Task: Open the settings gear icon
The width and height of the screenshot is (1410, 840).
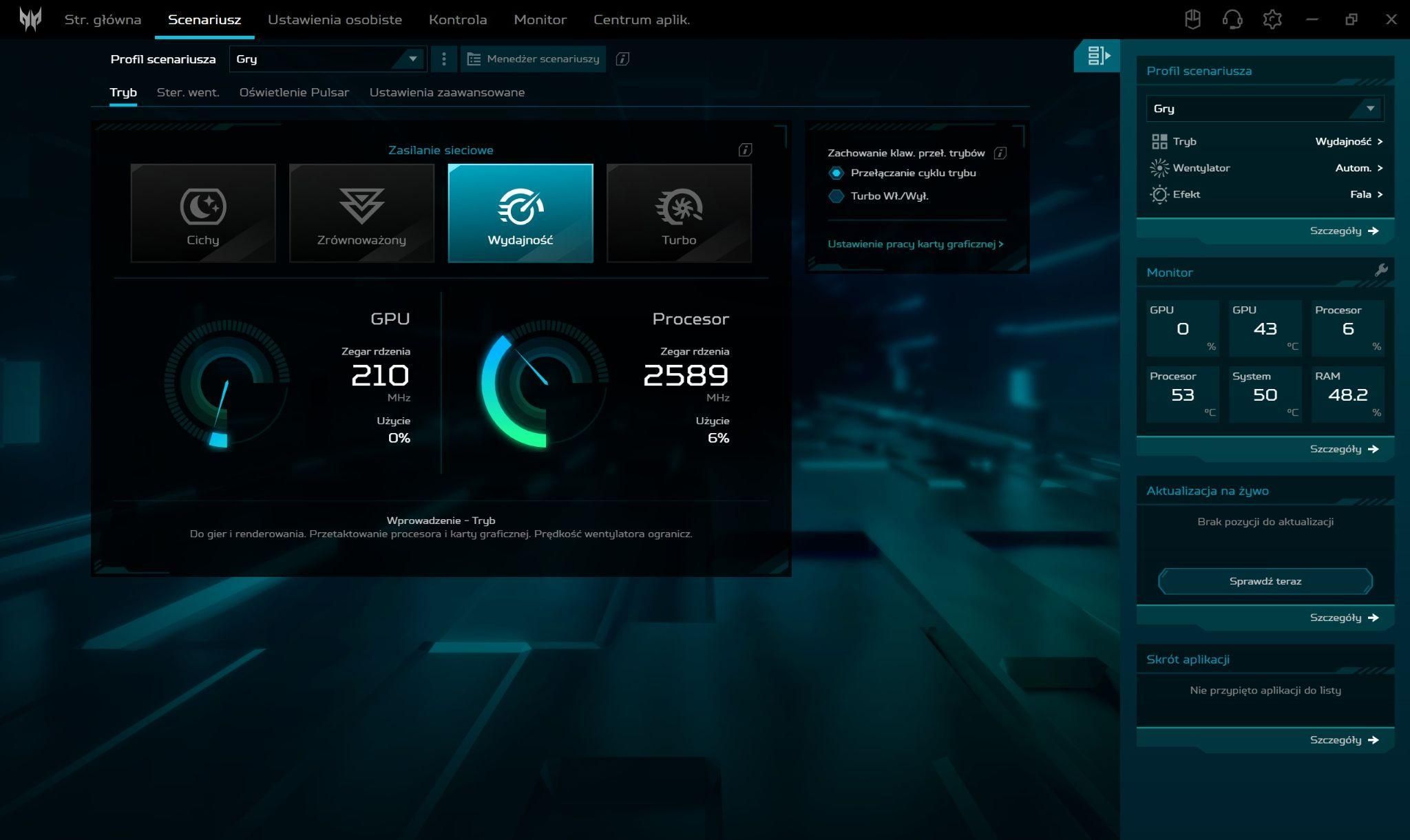Action: pyautogui.click(x=1272, y=19)
